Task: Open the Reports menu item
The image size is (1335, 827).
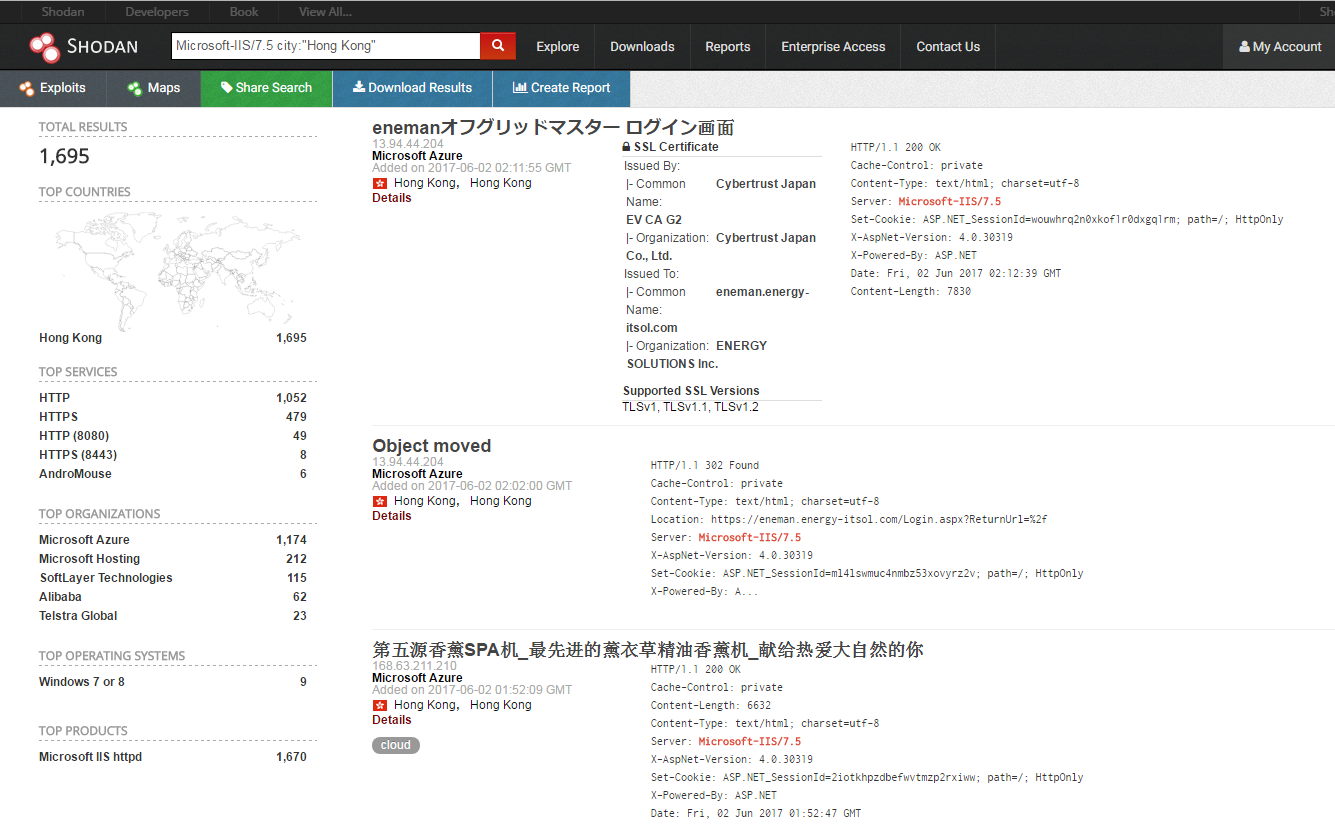Action: point(727,46)
